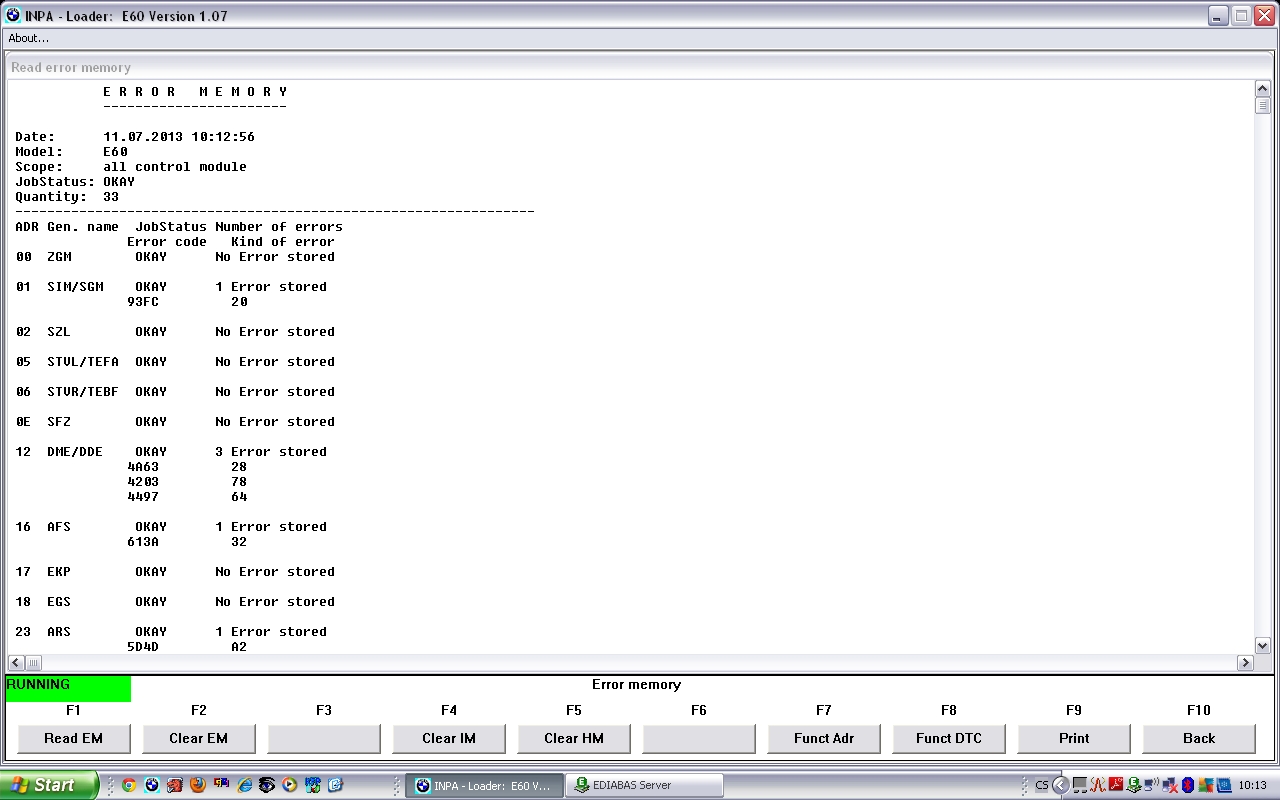Launch Internet Explorer from quick launch
The height and width of the screenshot is (800, 1280).
pyautogui.click(x=244, y=785)
